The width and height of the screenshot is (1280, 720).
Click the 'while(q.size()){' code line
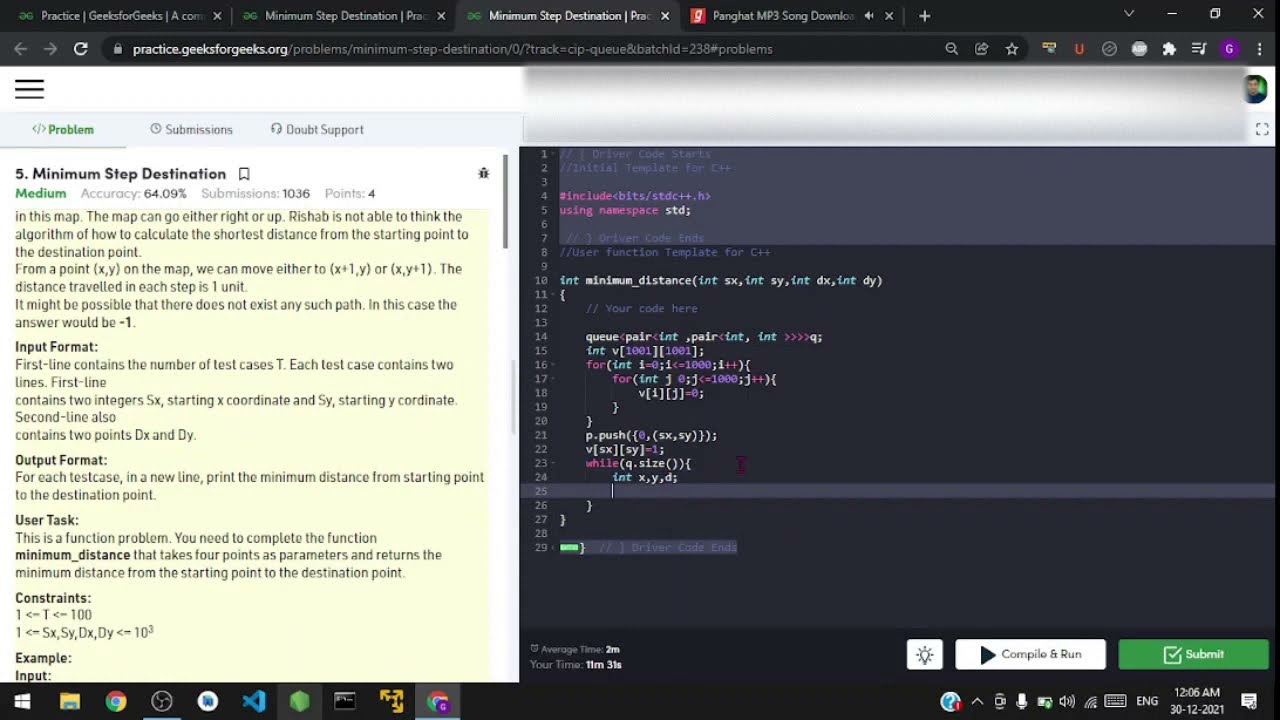[638, 463]
